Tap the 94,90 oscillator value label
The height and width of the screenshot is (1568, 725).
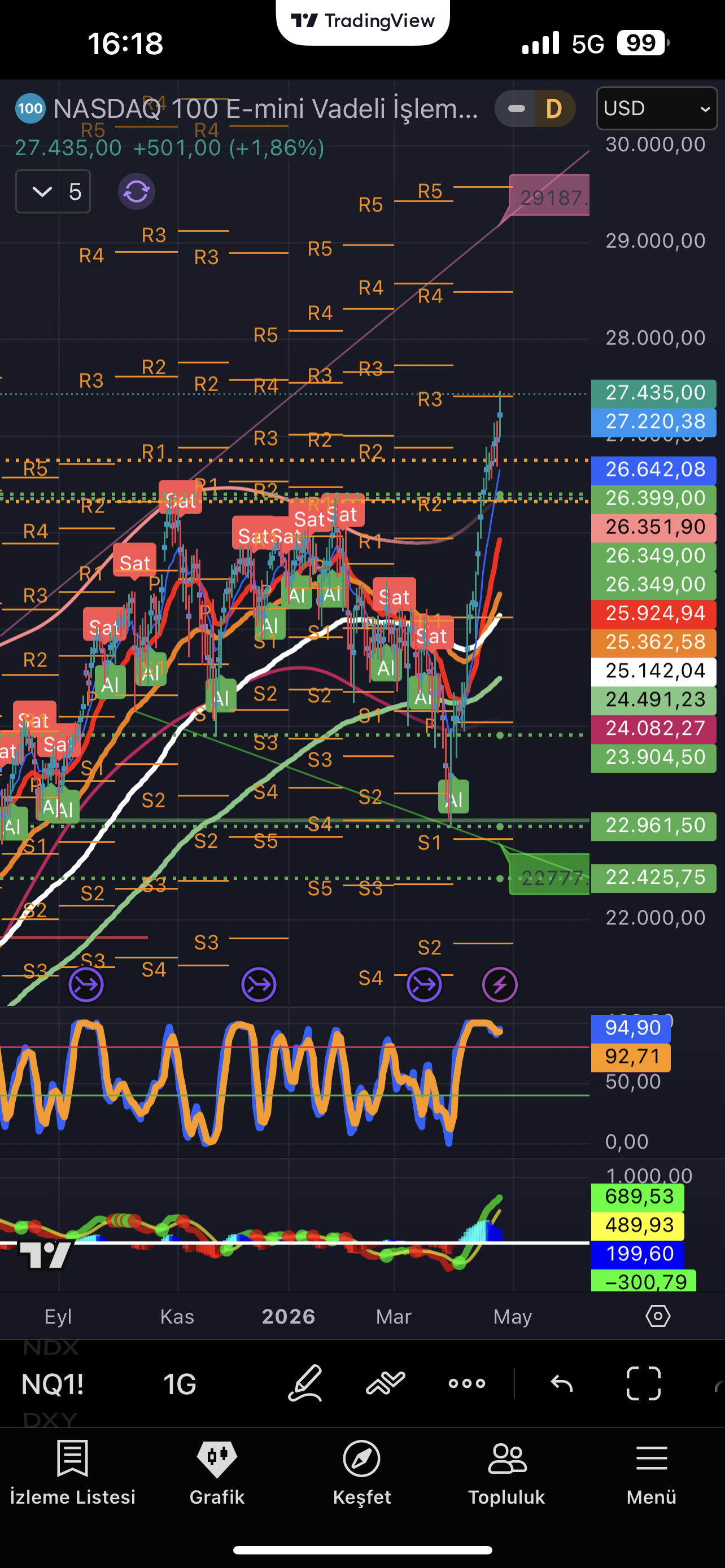[x=631, y=1028]
